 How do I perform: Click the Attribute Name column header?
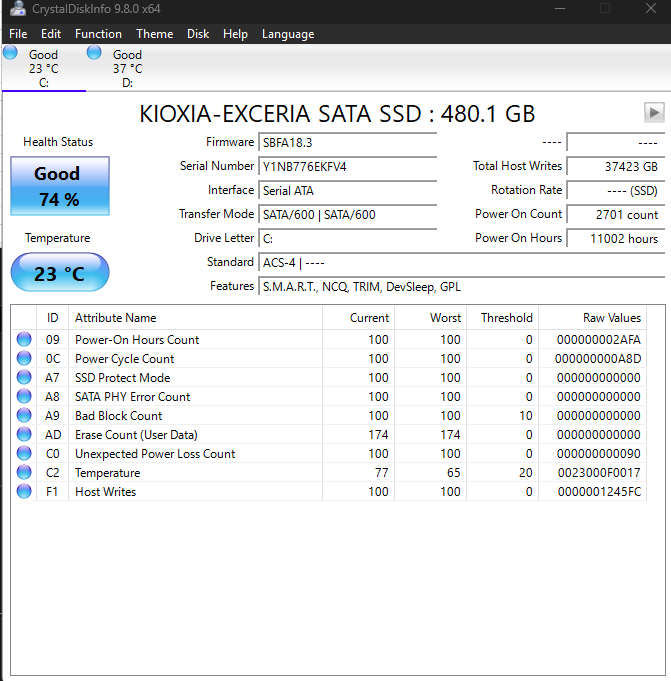pos(195,317)
